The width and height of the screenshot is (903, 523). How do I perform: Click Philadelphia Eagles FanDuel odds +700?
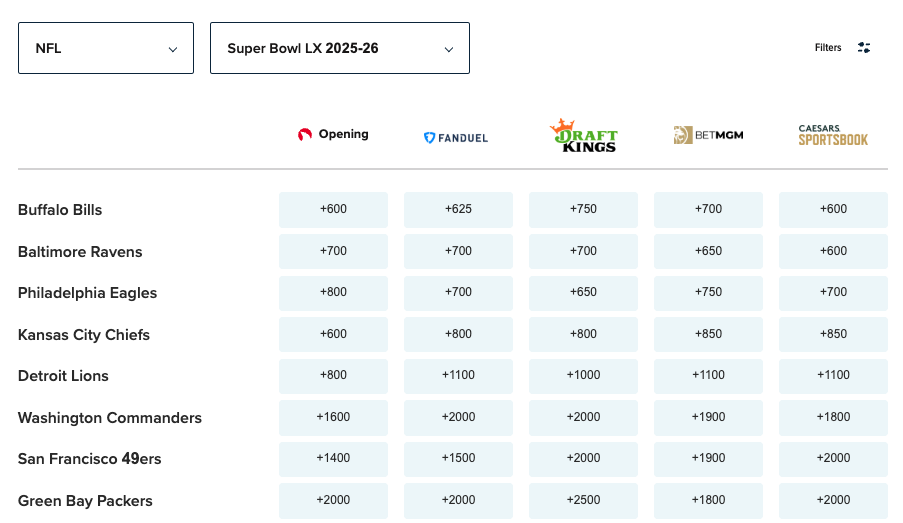(458, 293)
